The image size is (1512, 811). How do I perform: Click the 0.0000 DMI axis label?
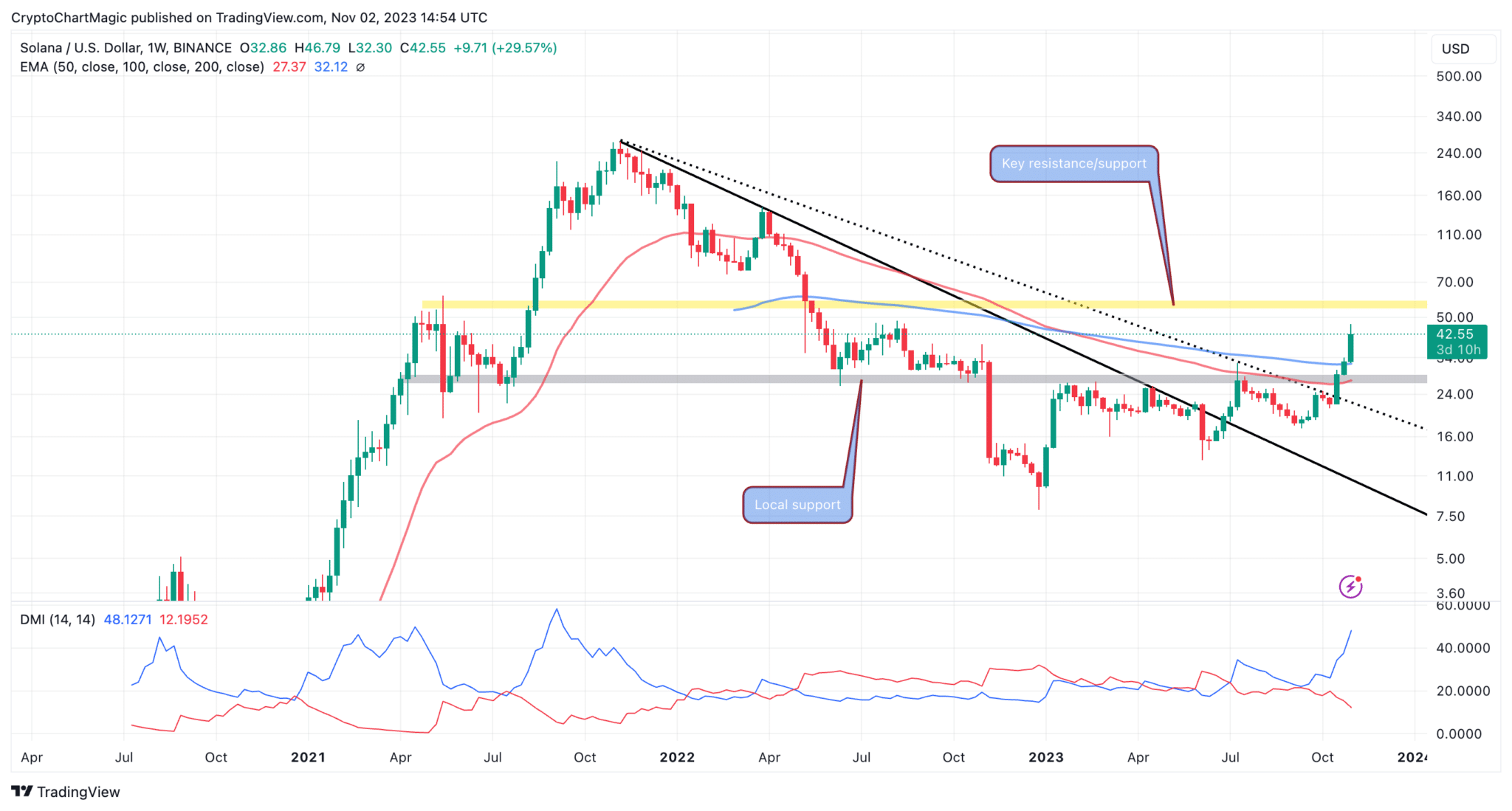tap(1459, 734)
